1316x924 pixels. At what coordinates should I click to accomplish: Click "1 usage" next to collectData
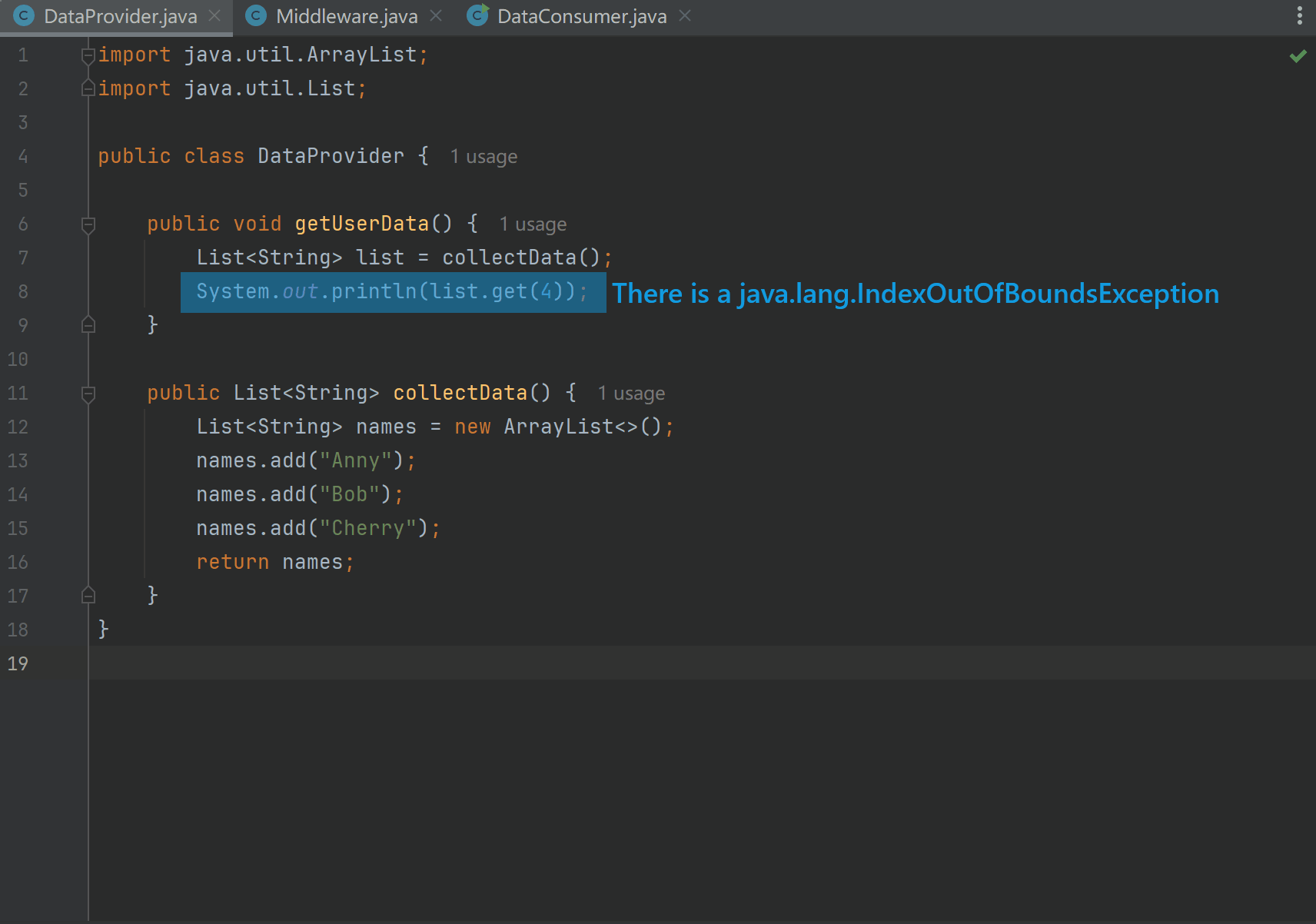631,393
